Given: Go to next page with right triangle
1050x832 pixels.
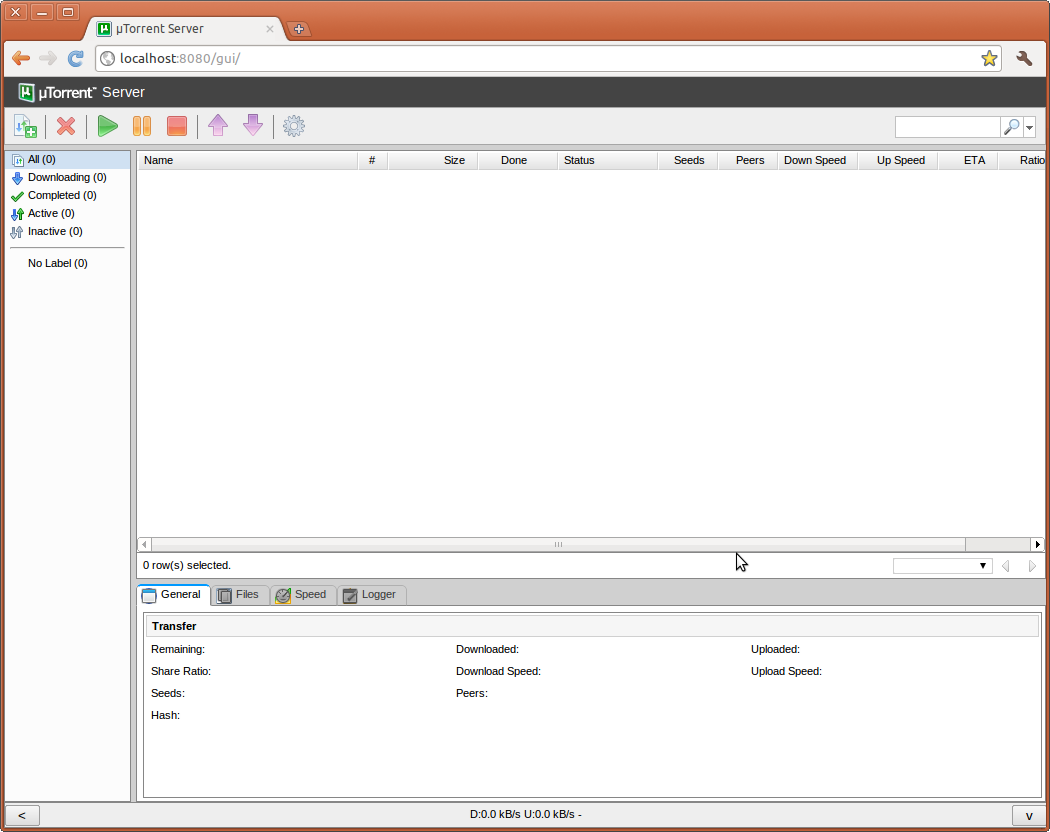Looking at the screenshot, I should [x=1032, y=566].
